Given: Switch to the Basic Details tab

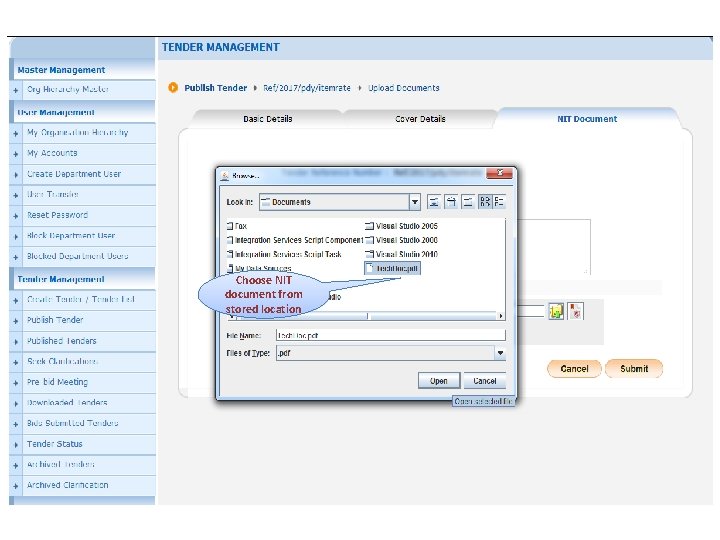Looking at the screenshot, I should [x=268, y=118].
